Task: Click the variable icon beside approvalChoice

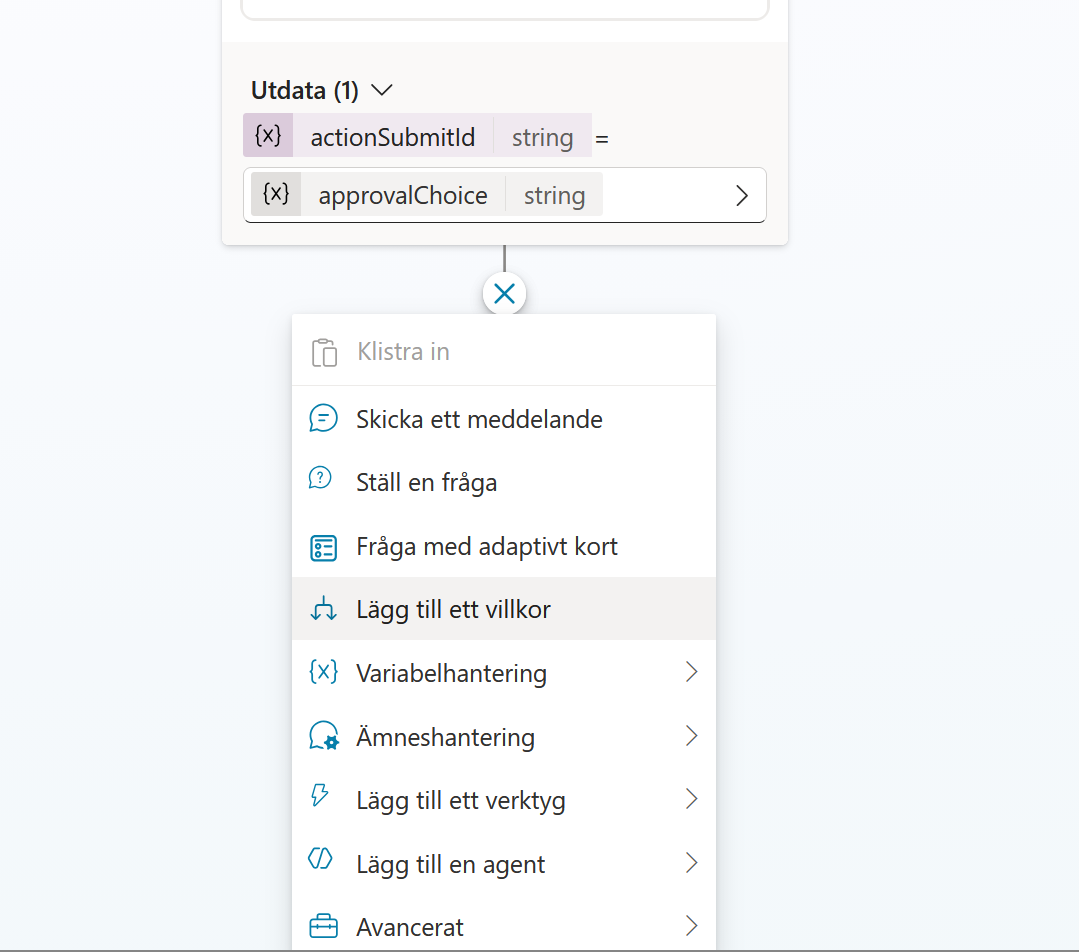Action: click(x=276, y=194)
